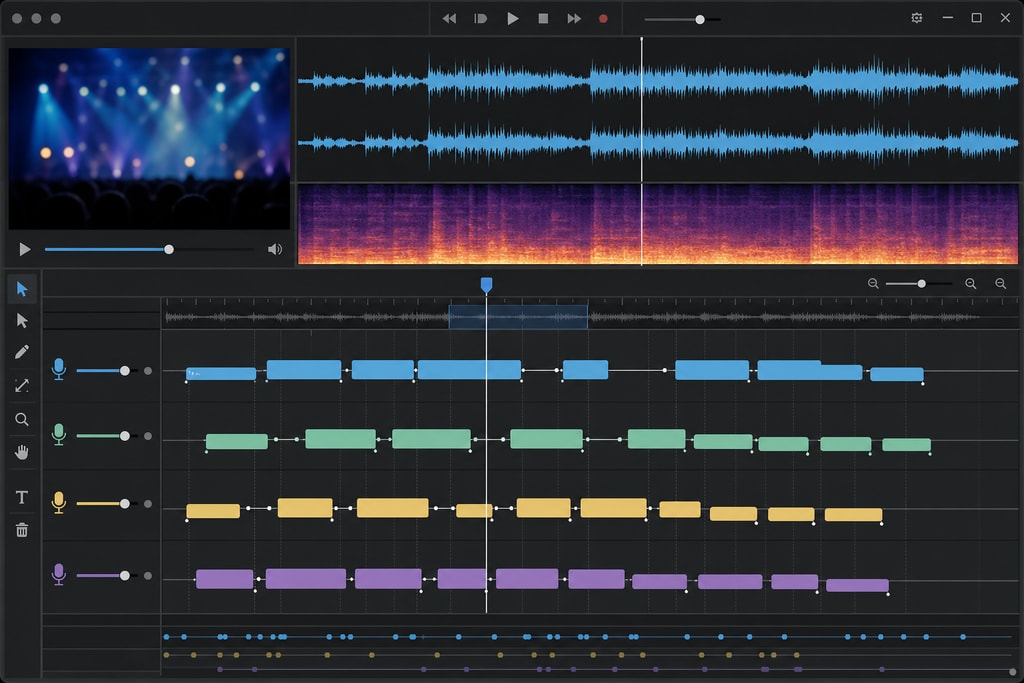The height and width of the screenshot is (683, 1024).
Task: Click the blue playhead marker on ruler
Action: [x=487, y=285]
